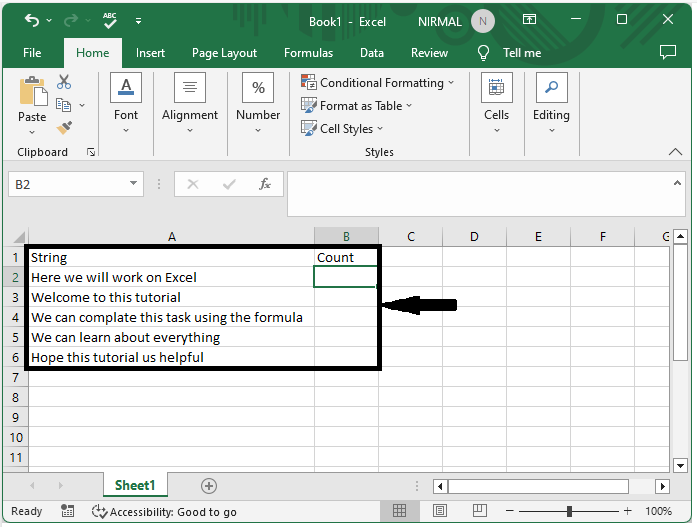Expand the Alignment group

[x=190, y=104]
